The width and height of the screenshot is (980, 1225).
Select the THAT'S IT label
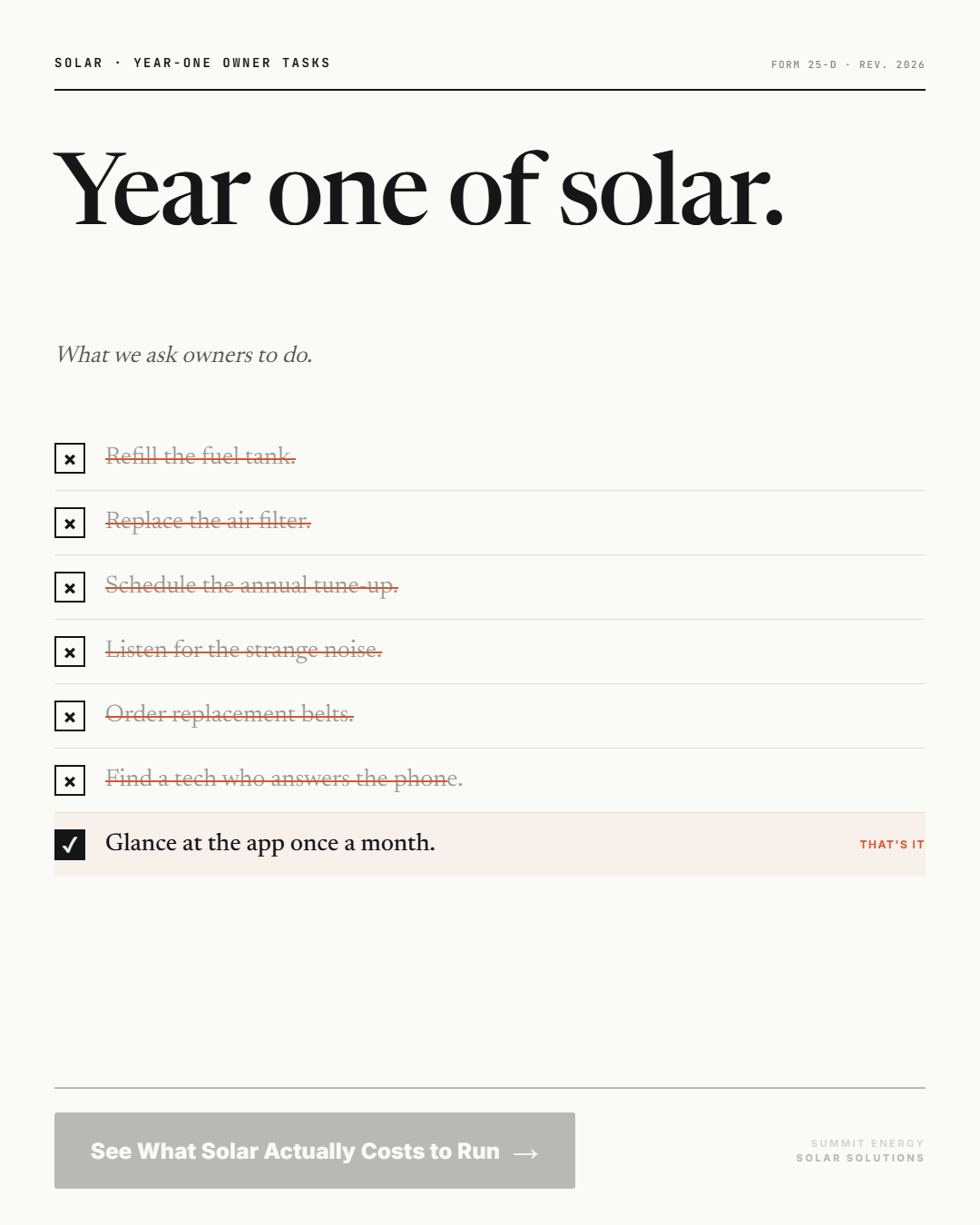click(892, 845)
